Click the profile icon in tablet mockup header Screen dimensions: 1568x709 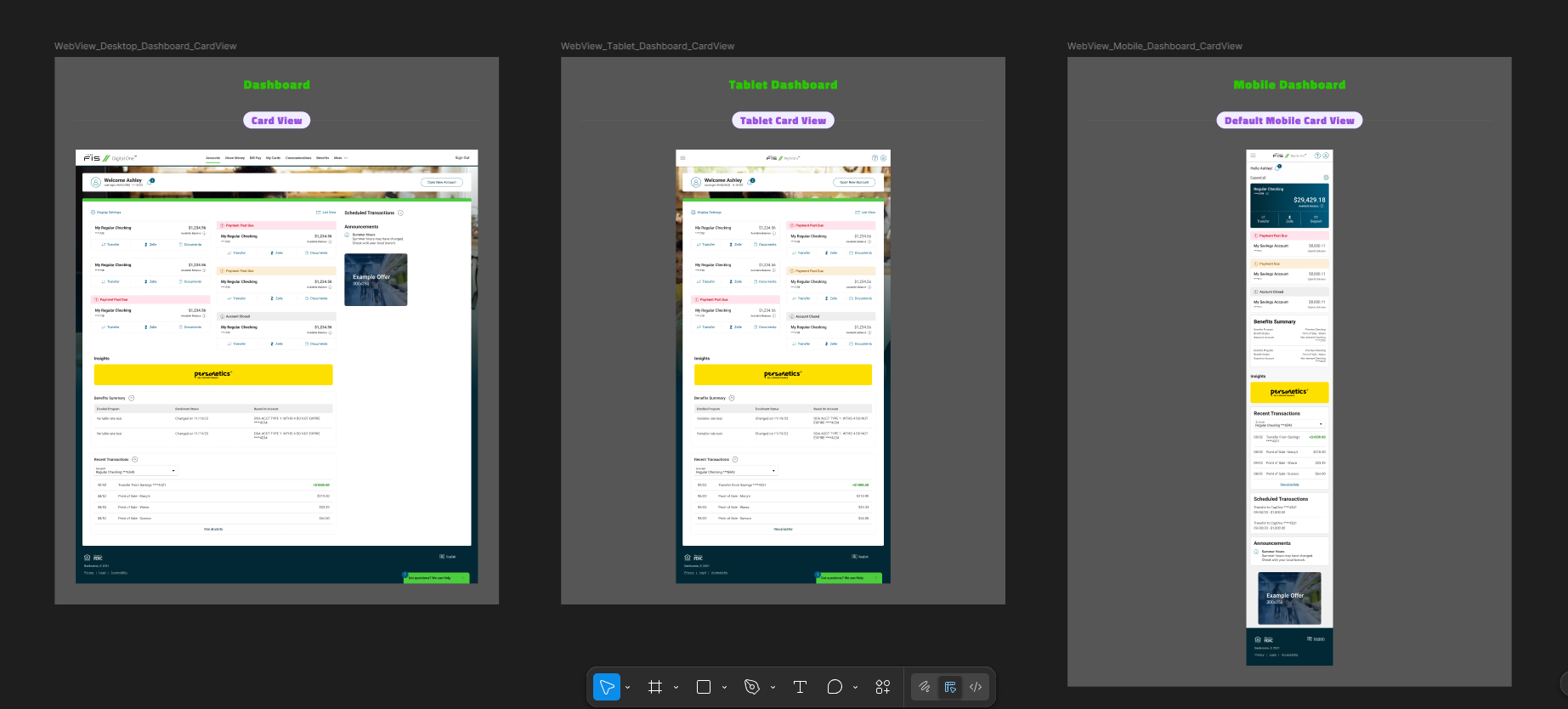[x=883, y=158]
